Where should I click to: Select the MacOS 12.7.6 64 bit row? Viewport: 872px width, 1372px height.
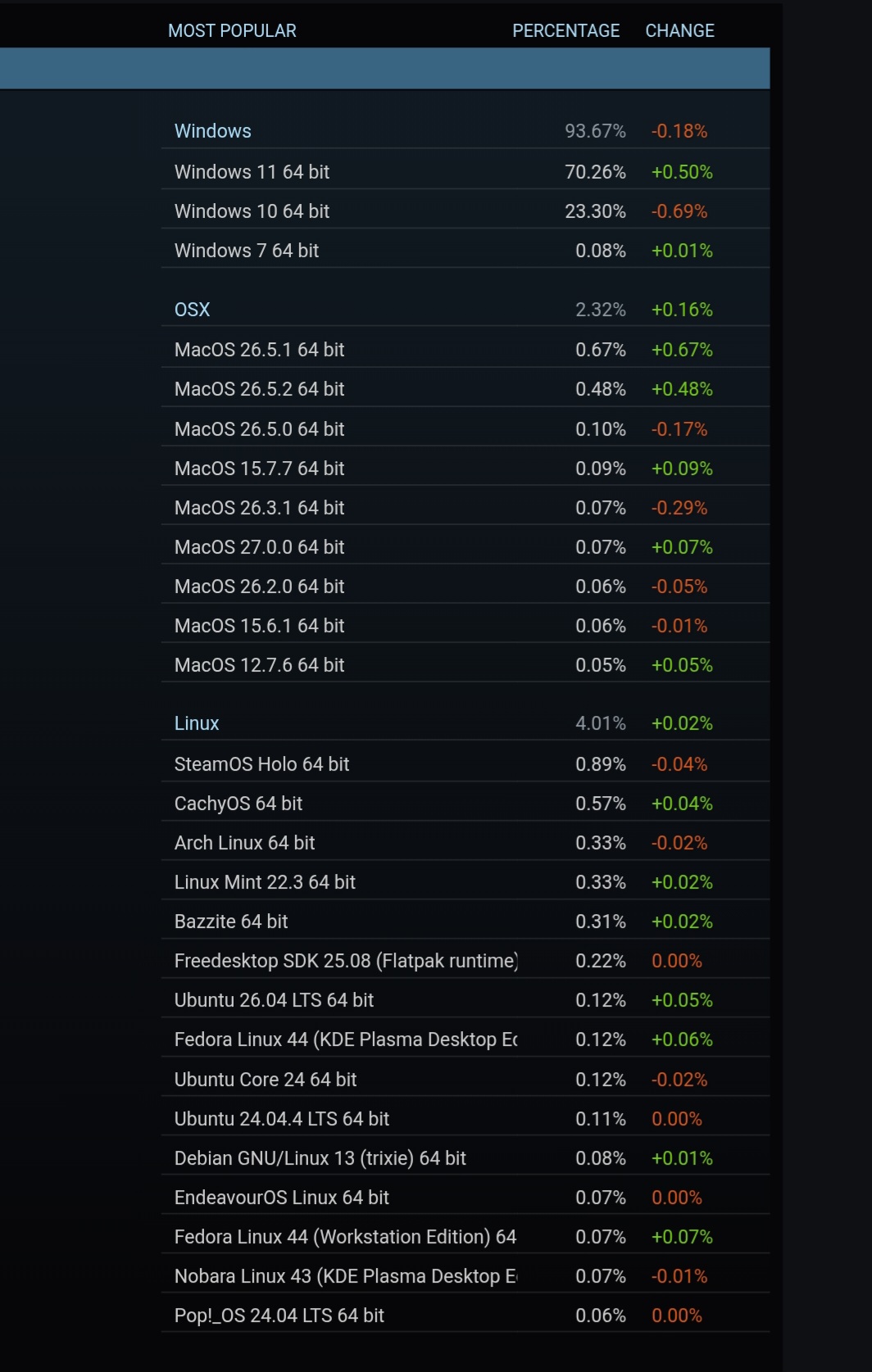point(465,665)
